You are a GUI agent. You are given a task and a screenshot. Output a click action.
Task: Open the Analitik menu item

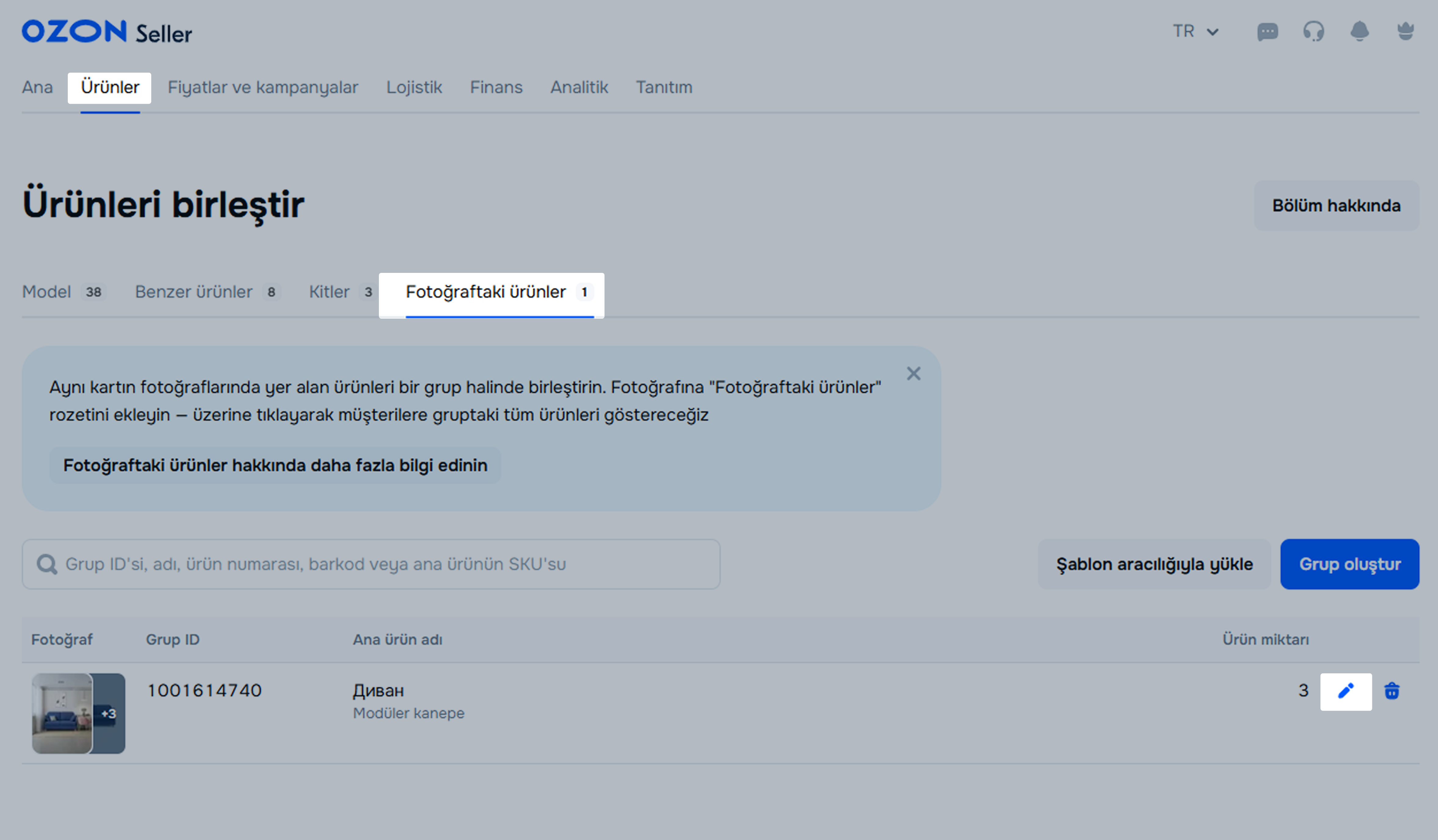tap(579, 87)
